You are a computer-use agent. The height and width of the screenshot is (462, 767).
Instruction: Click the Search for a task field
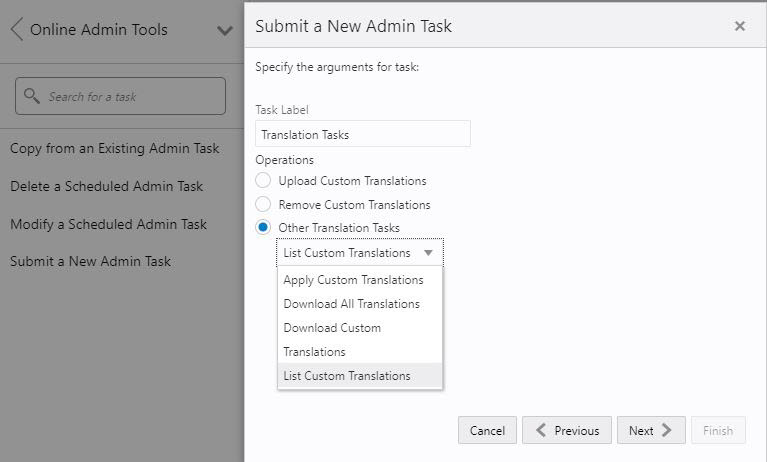(130, 97)
